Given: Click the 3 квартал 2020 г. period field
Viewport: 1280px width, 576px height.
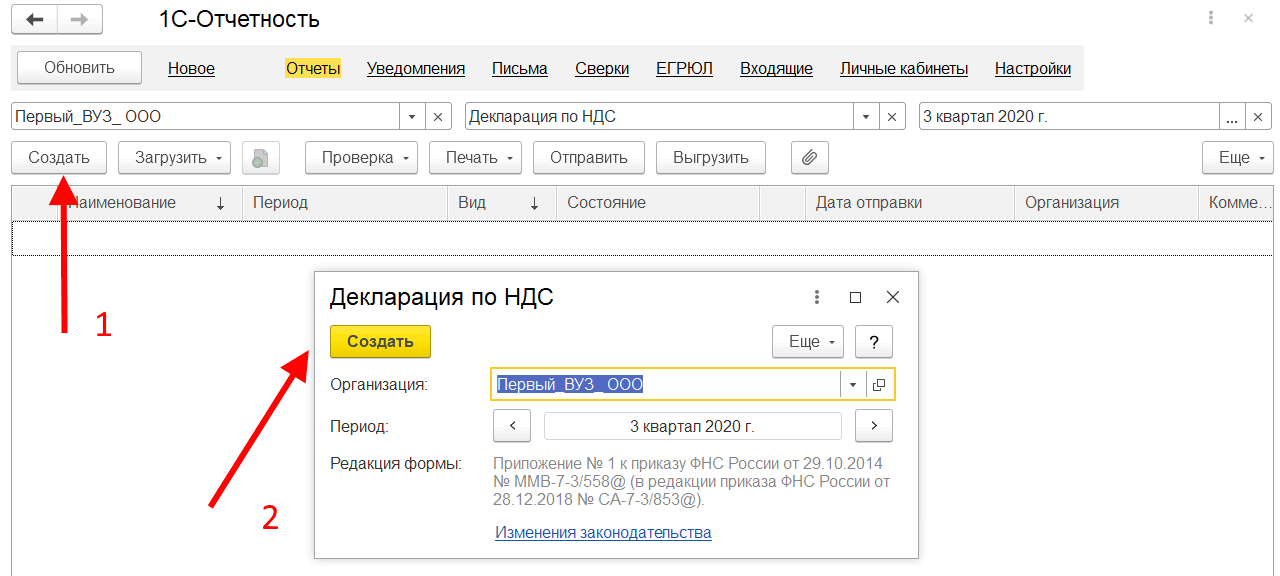Looking at the screenshot, I should tap(1069, 116).
